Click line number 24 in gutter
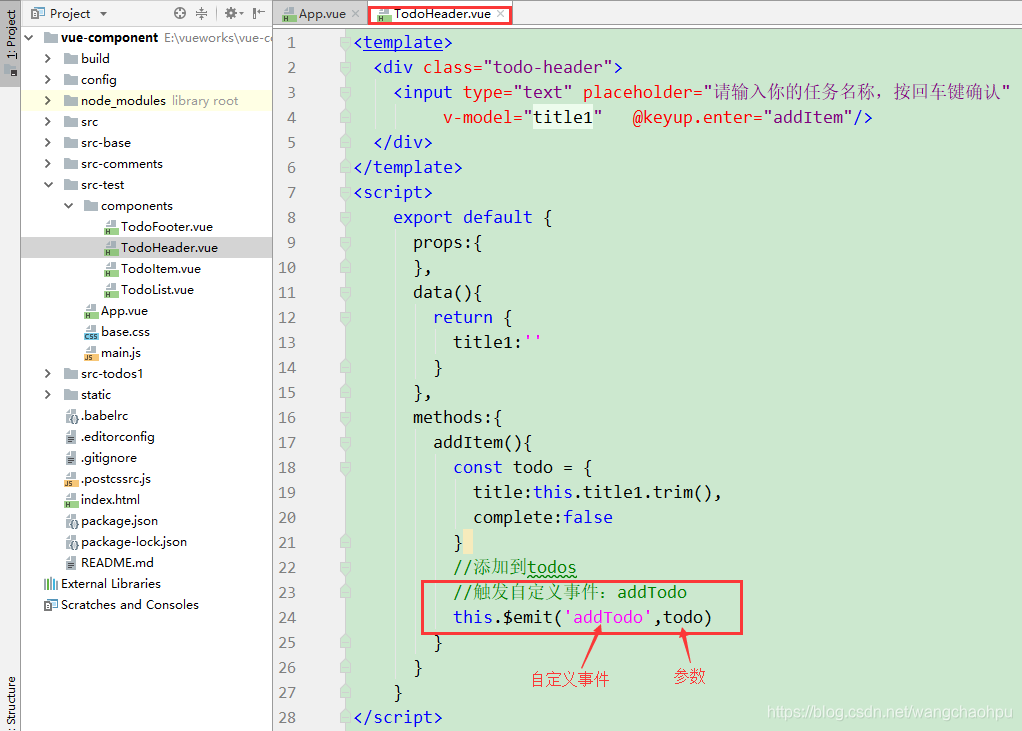 287,618
